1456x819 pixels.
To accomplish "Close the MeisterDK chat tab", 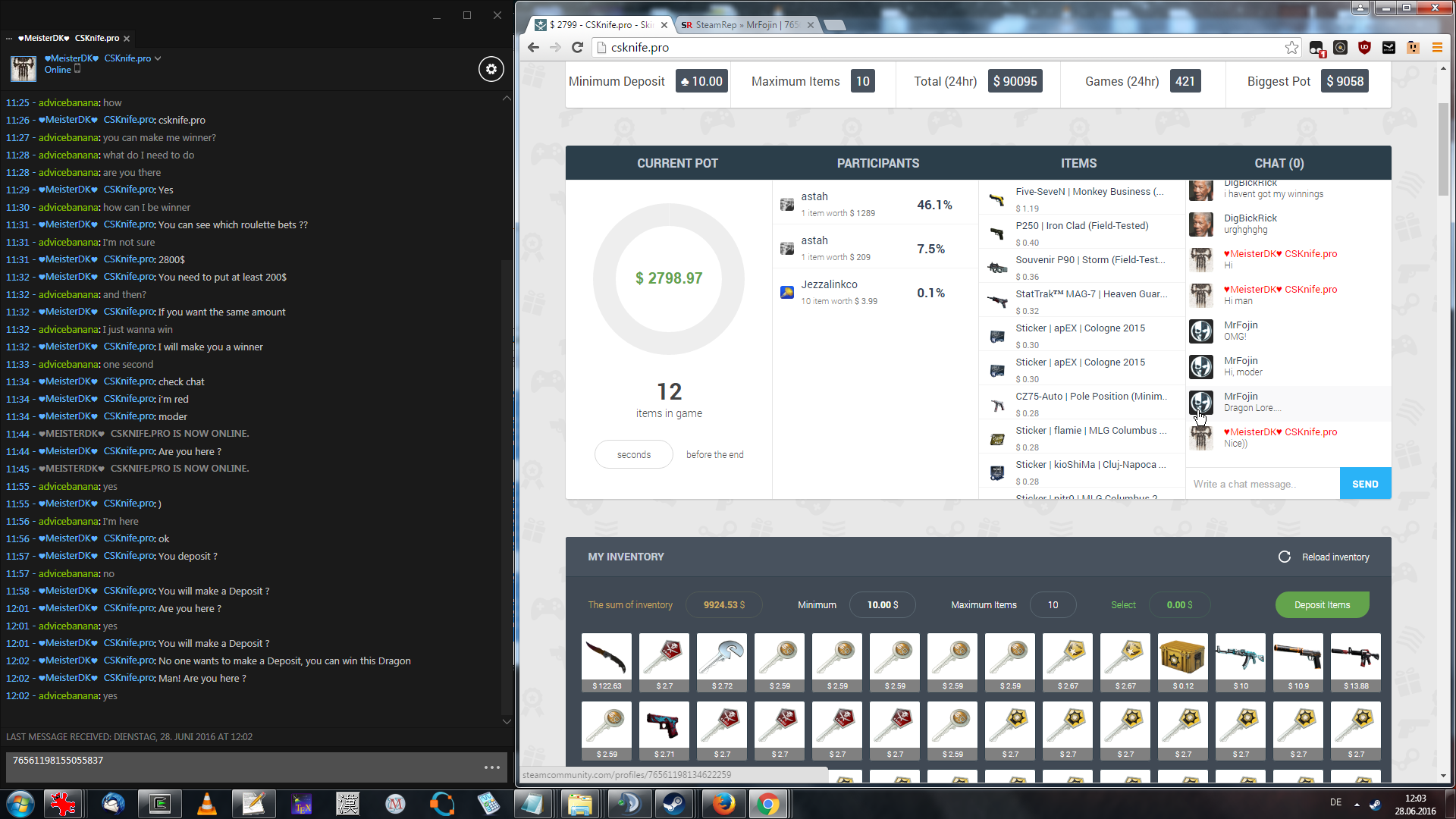I will pyautogui.click(x=127, y=39).
